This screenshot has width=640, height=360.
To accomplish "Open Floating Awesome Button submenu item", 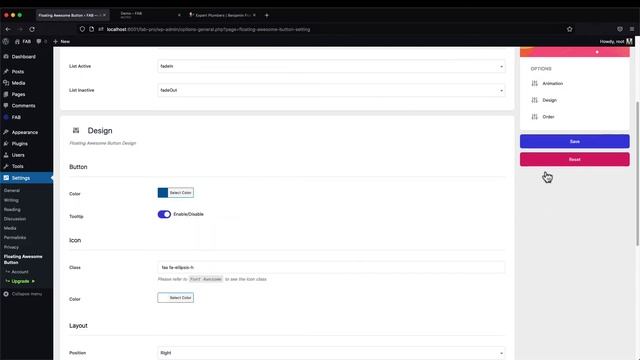I will (x=23, y=259).
